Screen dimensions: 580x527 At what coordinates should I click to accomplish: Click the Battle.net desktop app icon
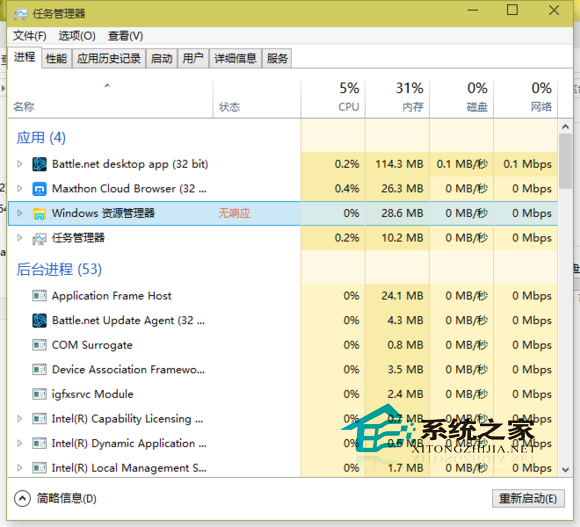point(40,164)
